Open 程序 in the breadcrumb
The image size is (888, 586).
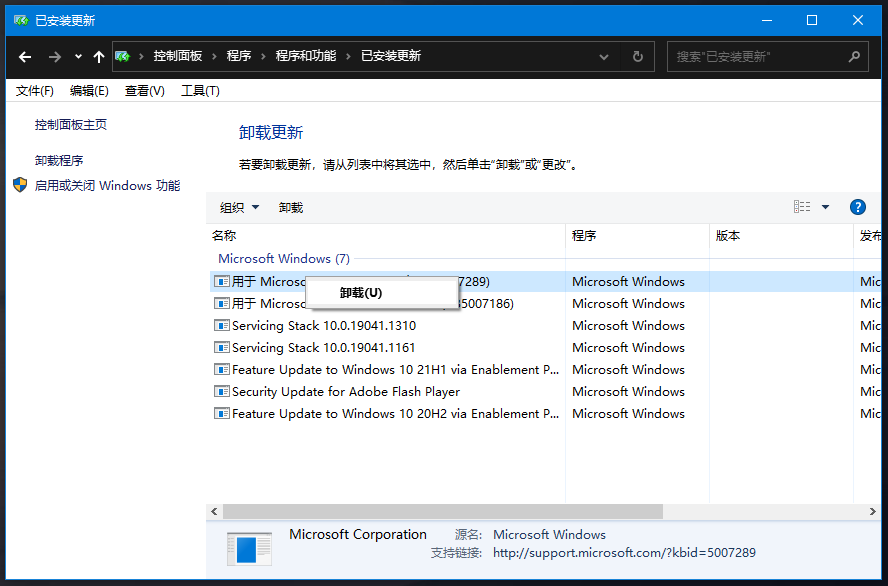238,56
